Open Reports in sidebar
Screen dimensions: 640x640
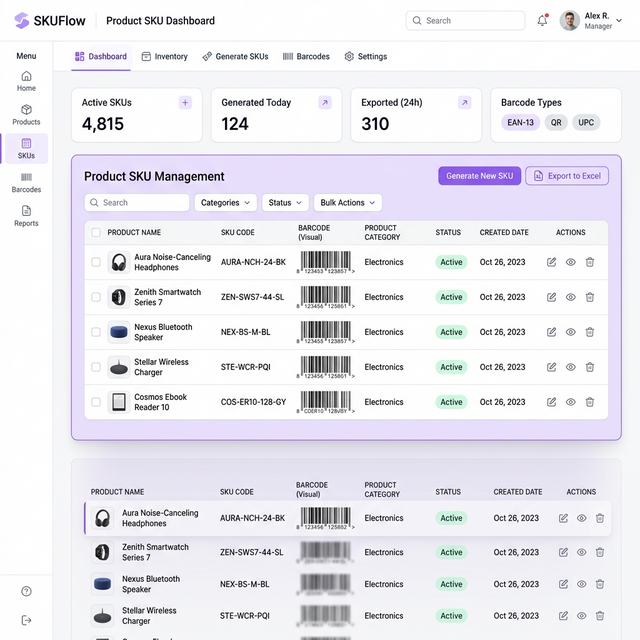(x=26, y=216)
